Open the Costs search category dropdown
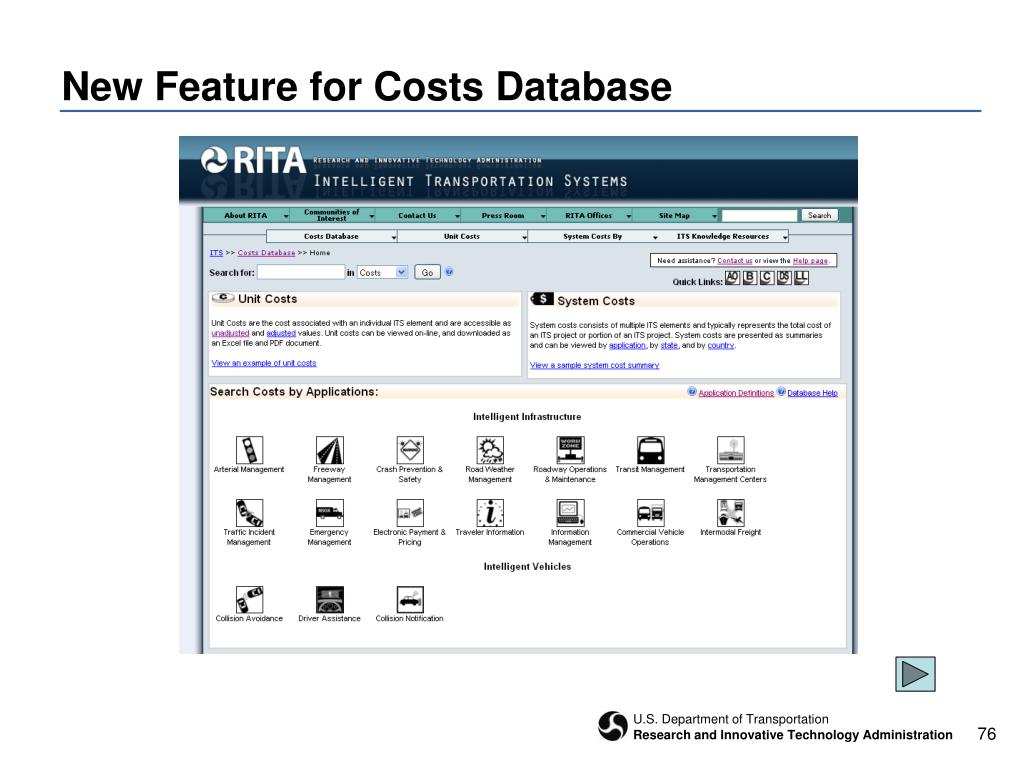The height and width of the screenshot is (768, 1024). pos(402,272)
